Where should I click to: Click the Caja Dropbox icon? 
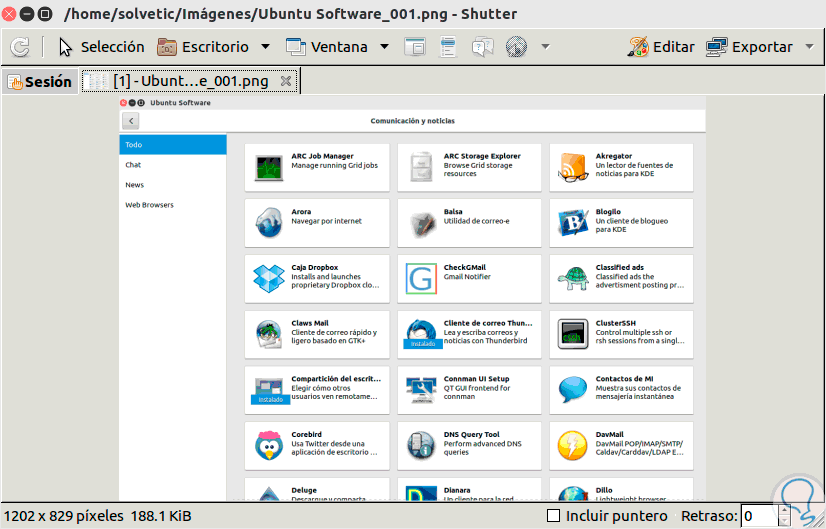point(269,279)
